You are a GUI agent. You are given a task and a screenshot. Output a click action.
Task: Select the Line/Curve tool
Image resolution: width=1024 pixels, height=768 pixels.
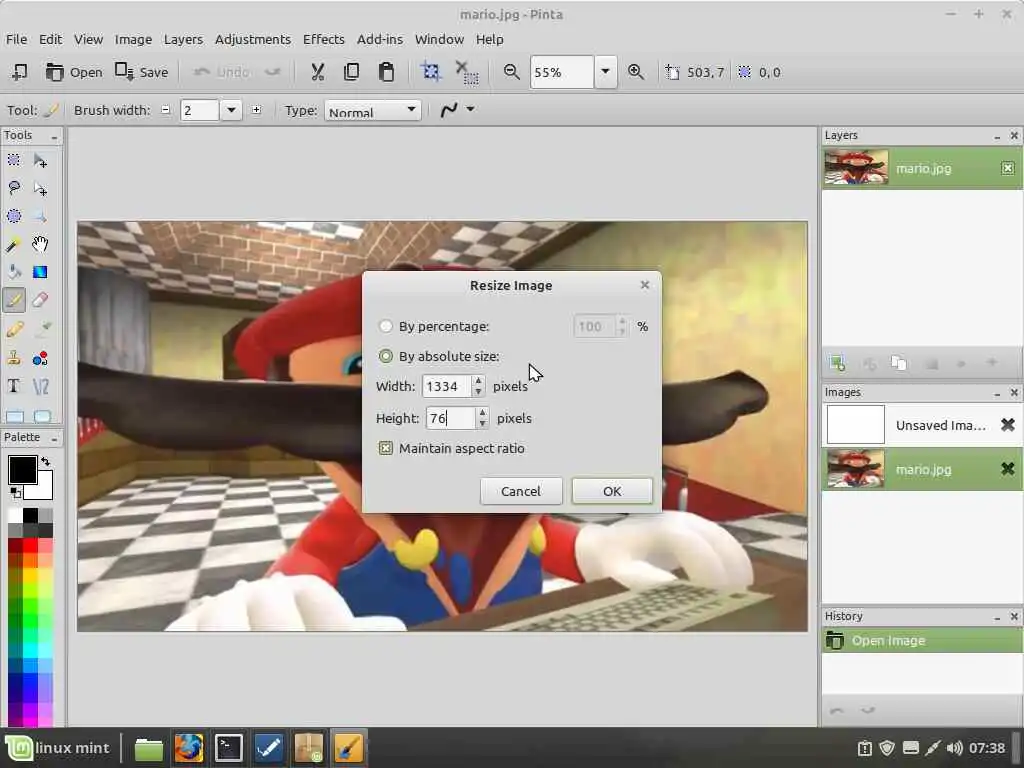40,386
